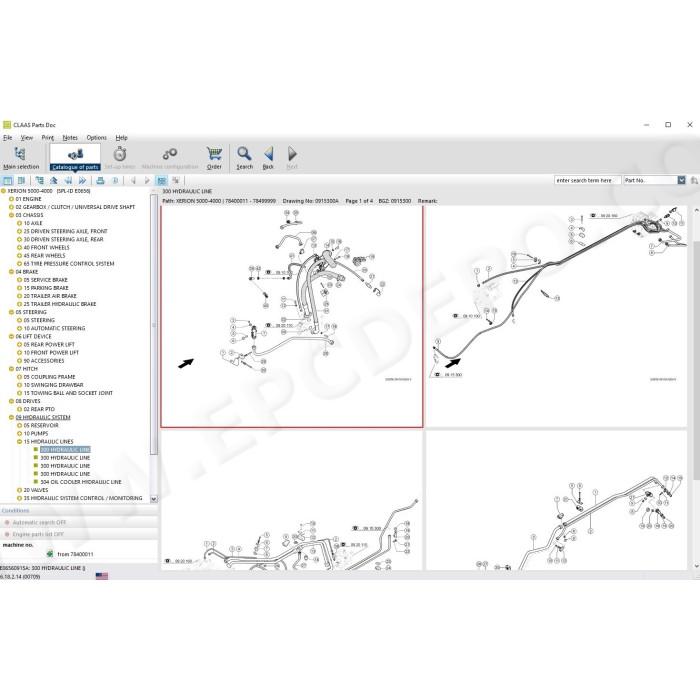Click the machine number icon beside from 78400011
The width and height of the screenshot is (700, 700).
pyautogui.click(x=50, y=554)
